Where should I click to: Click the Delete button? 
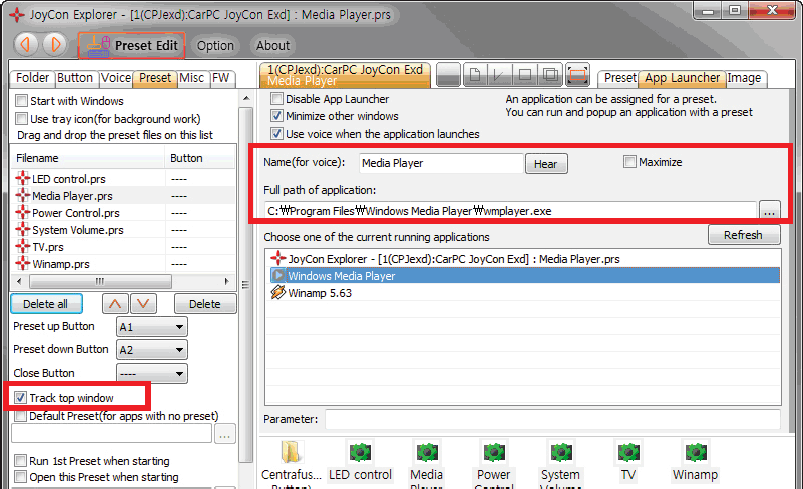pyautogui.click(x=205, y=304)
